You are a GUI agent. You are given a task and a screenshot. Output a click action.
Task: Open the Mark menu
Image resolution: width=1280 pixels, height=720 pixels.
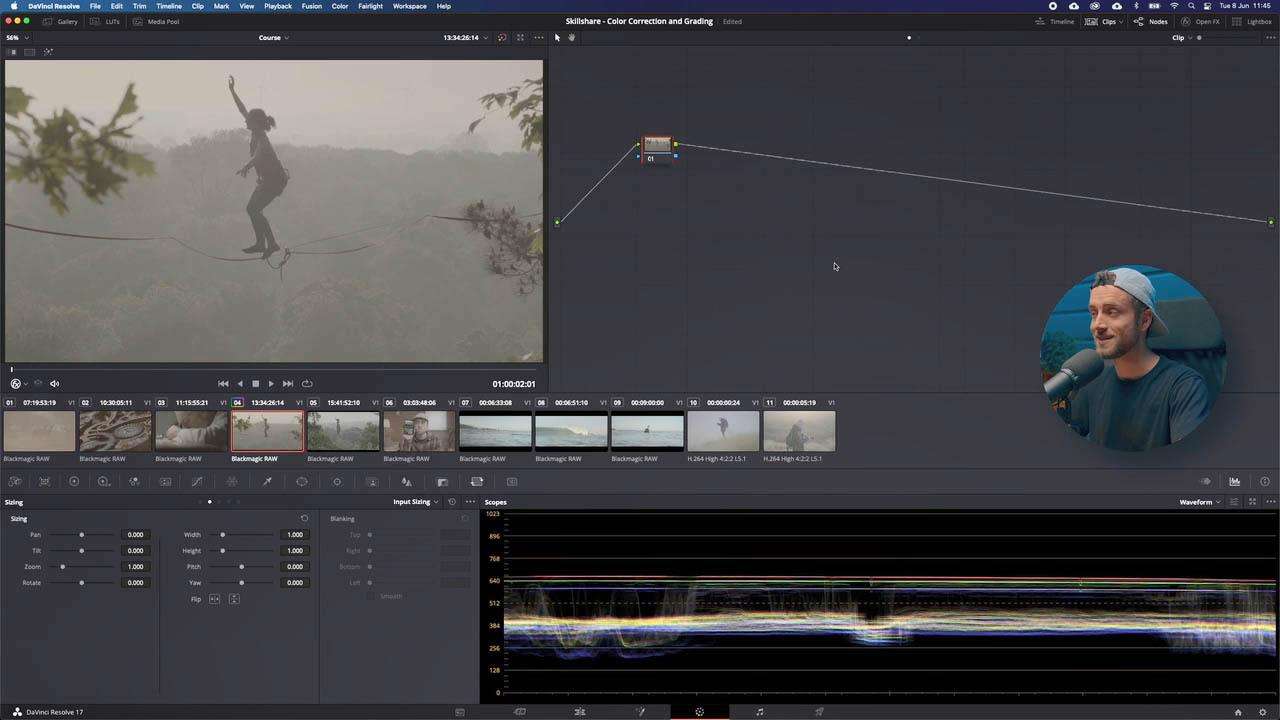click(x=221, y=6)
